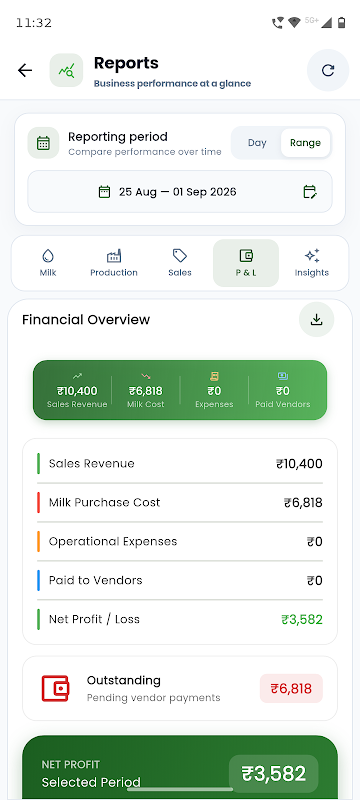Open the Sales tab
This screenshot has height=800, width=360.
pyautogui.click(x=180, y=263)
